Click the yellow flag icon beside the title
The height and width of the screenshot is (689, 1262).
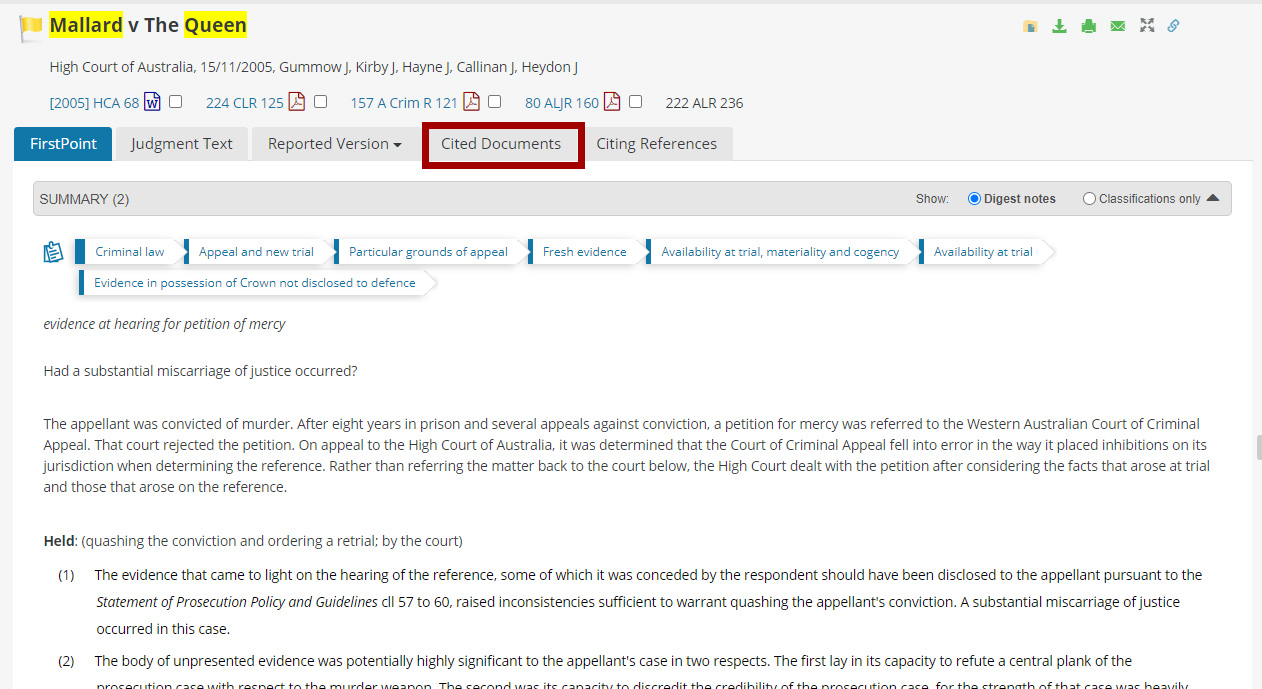pyautogui.click(x=31, y=25)
